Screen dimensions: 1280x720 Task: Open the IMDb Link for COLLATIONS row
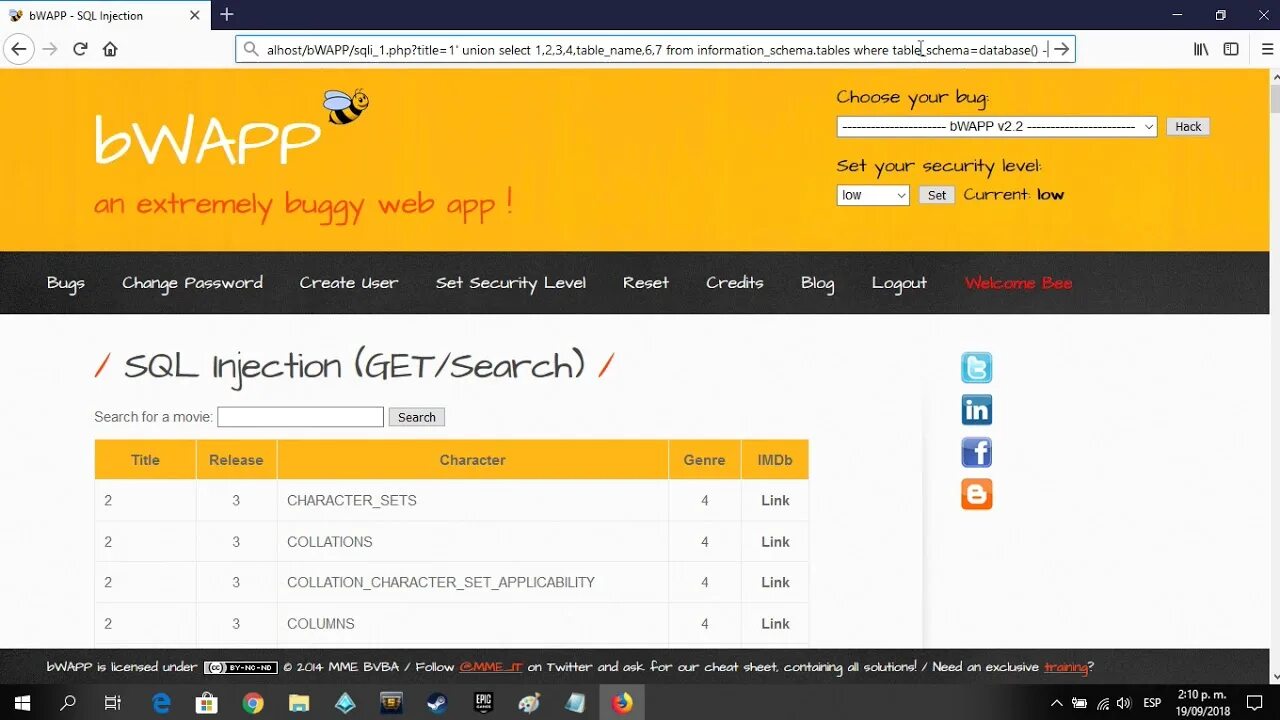coord(775,542)
